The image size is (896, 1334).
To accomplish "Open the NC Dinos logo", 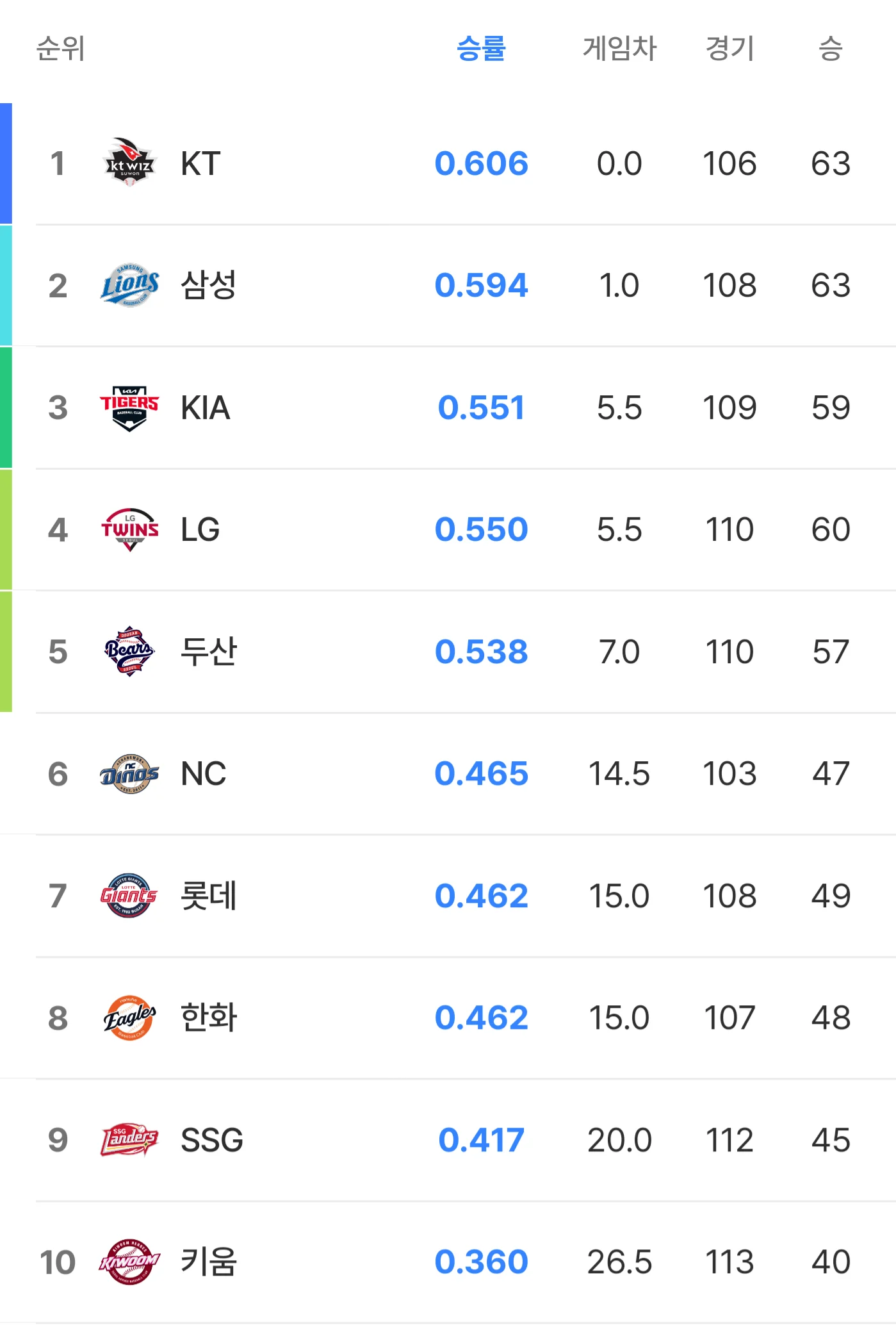I will tap(129, 773).
